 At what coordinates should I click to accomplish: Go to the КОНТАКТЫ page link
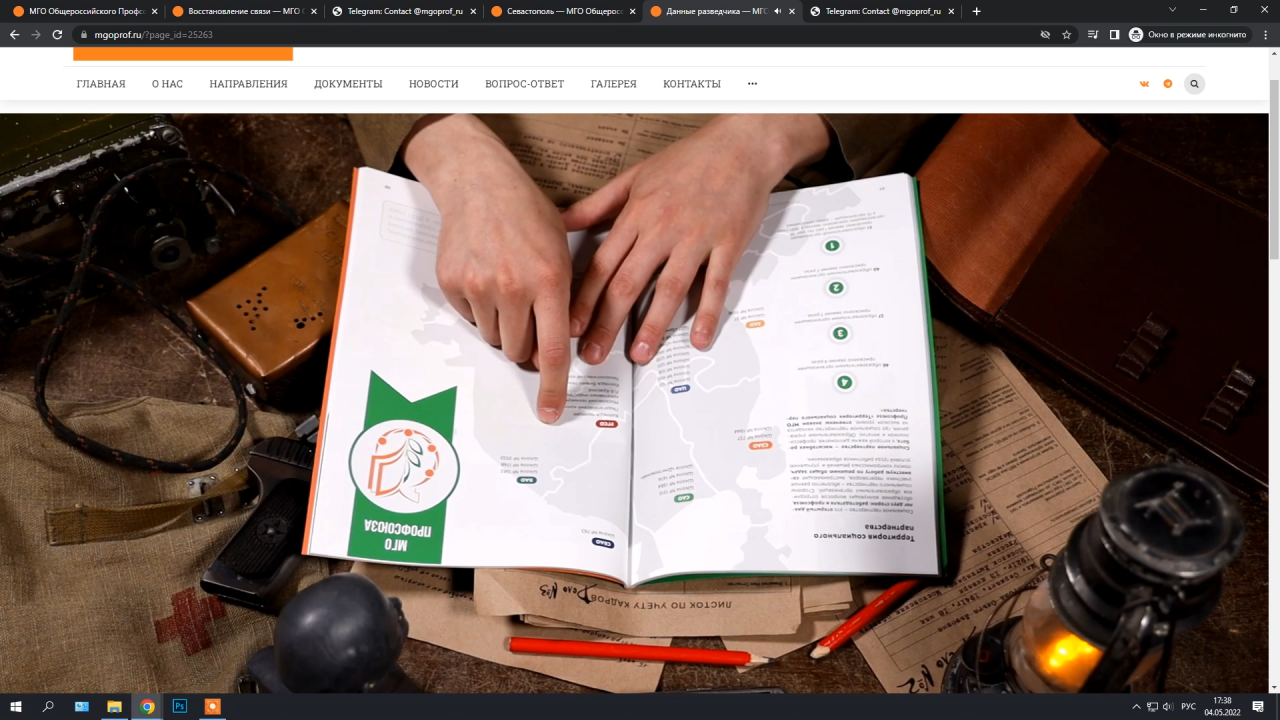pyautogui.click(x=691, y=84)
